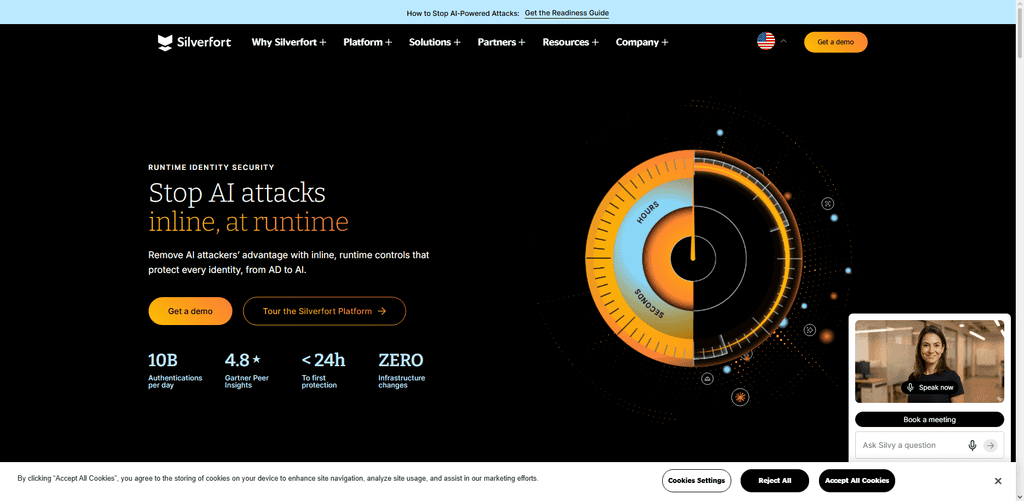Click the < 24h To first protection stat
The width and height of the screenshot is (1024, 501).
[323, 370]
